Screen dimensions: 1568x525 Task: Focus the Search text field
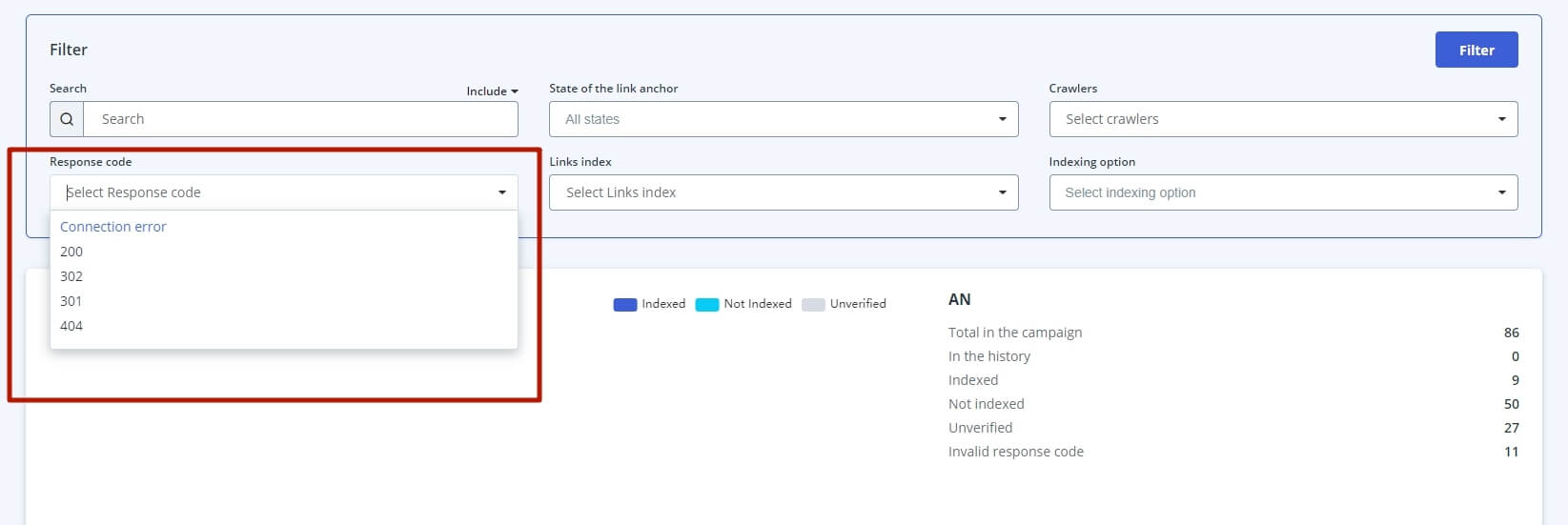(x=301, y=119)
